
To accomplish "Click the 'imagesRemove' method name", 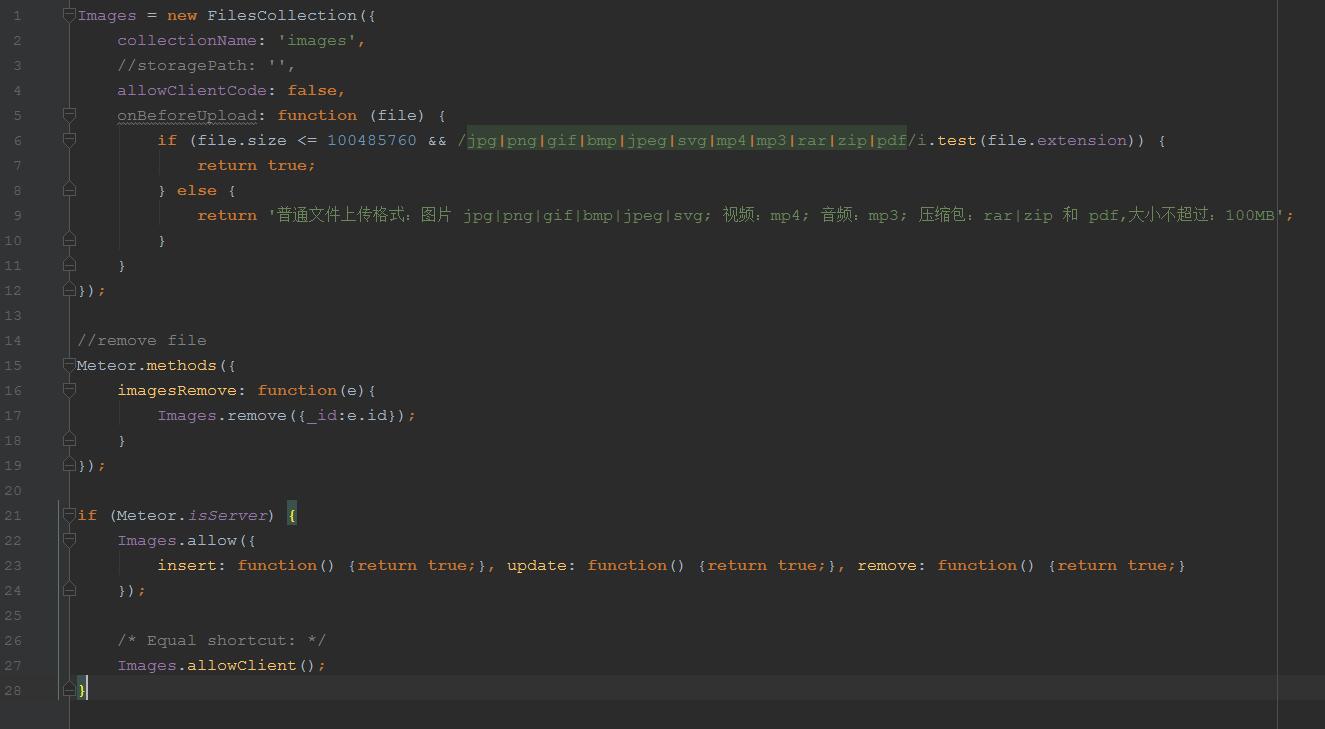I will coord(177,390).
